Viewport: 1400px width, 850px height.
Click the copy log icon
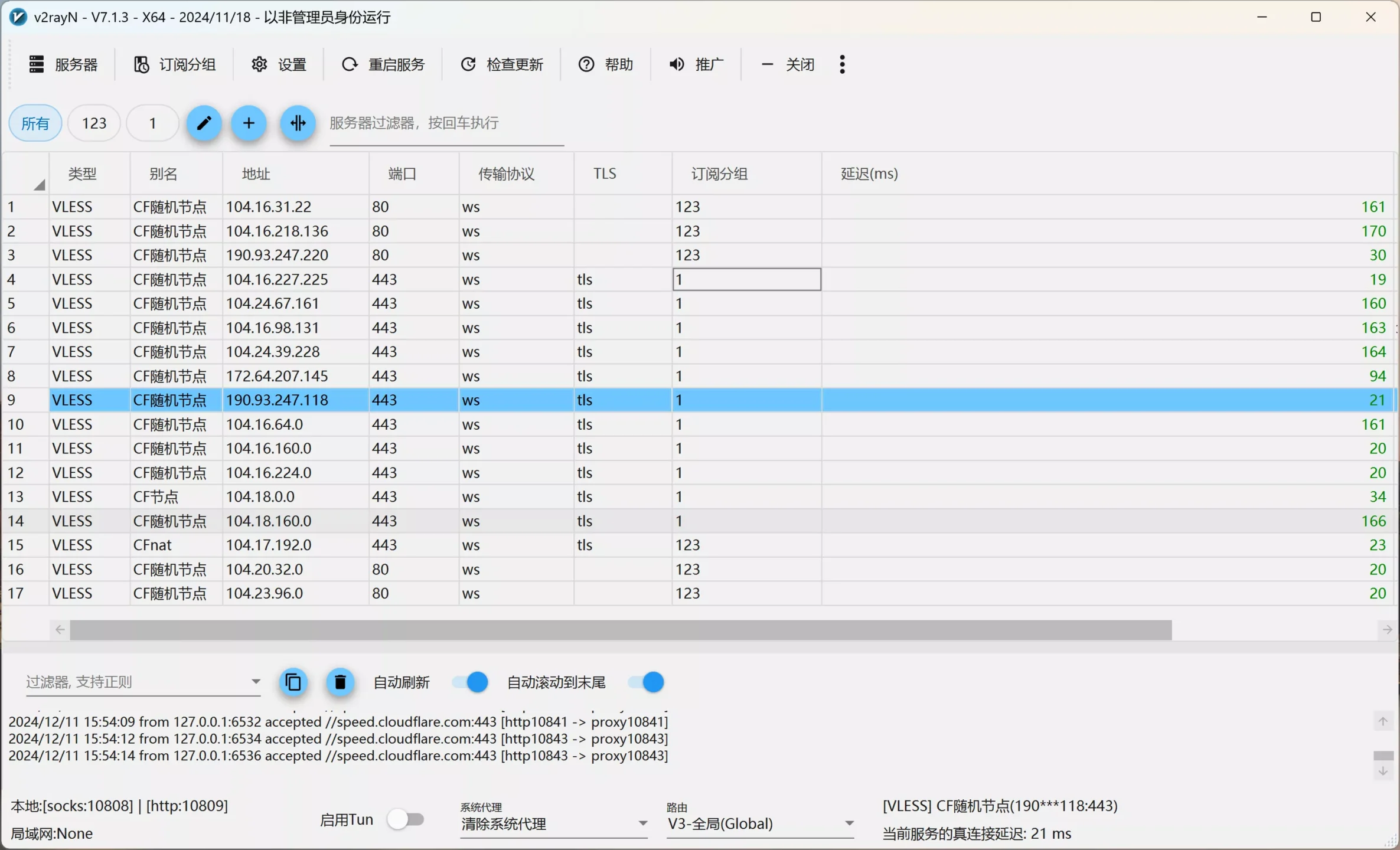pos(293,682)
